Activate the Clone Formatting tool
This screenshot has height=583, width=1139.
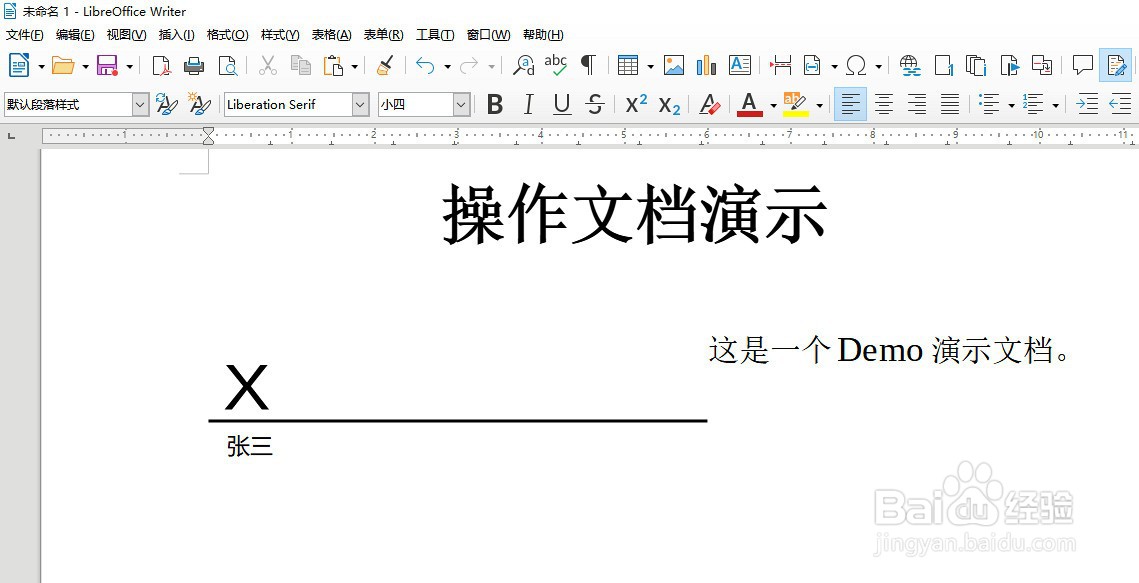(384, 64)
